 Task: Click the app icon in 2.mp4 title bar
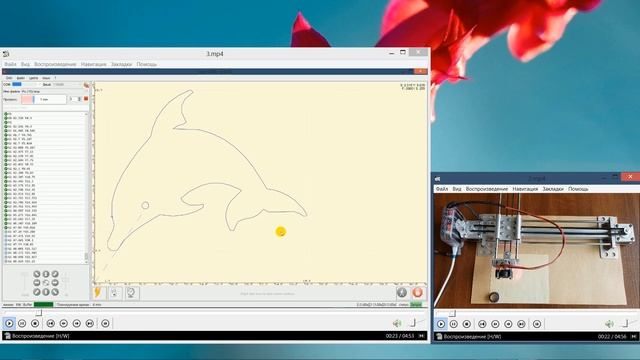(x=438, y=179)
